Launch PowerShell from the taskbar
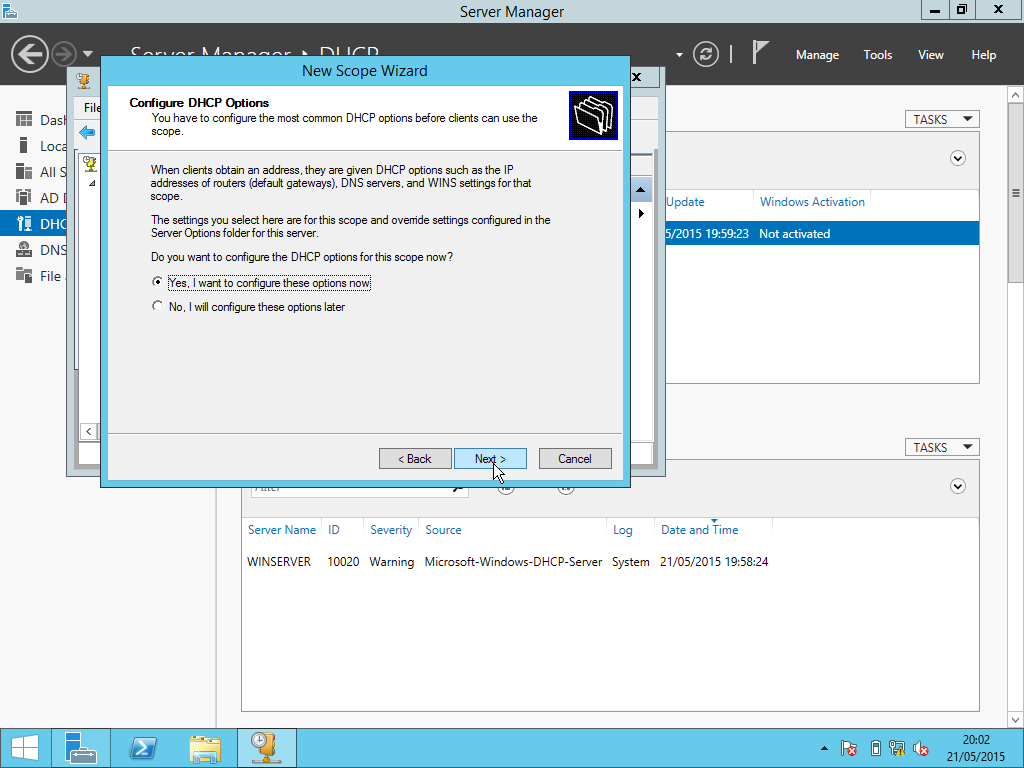The height and width of the screenshot is (768, 1024). click(x=142, y=748)
